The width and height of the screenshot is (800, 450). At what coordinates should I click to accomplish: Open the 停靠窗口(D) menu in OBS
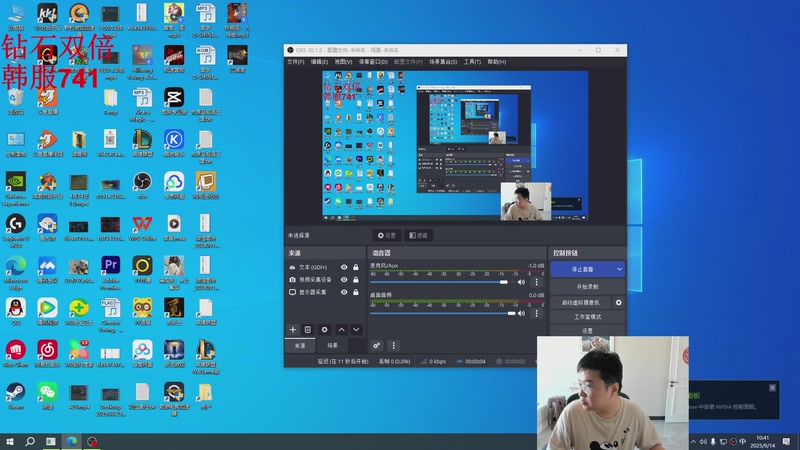373,62
